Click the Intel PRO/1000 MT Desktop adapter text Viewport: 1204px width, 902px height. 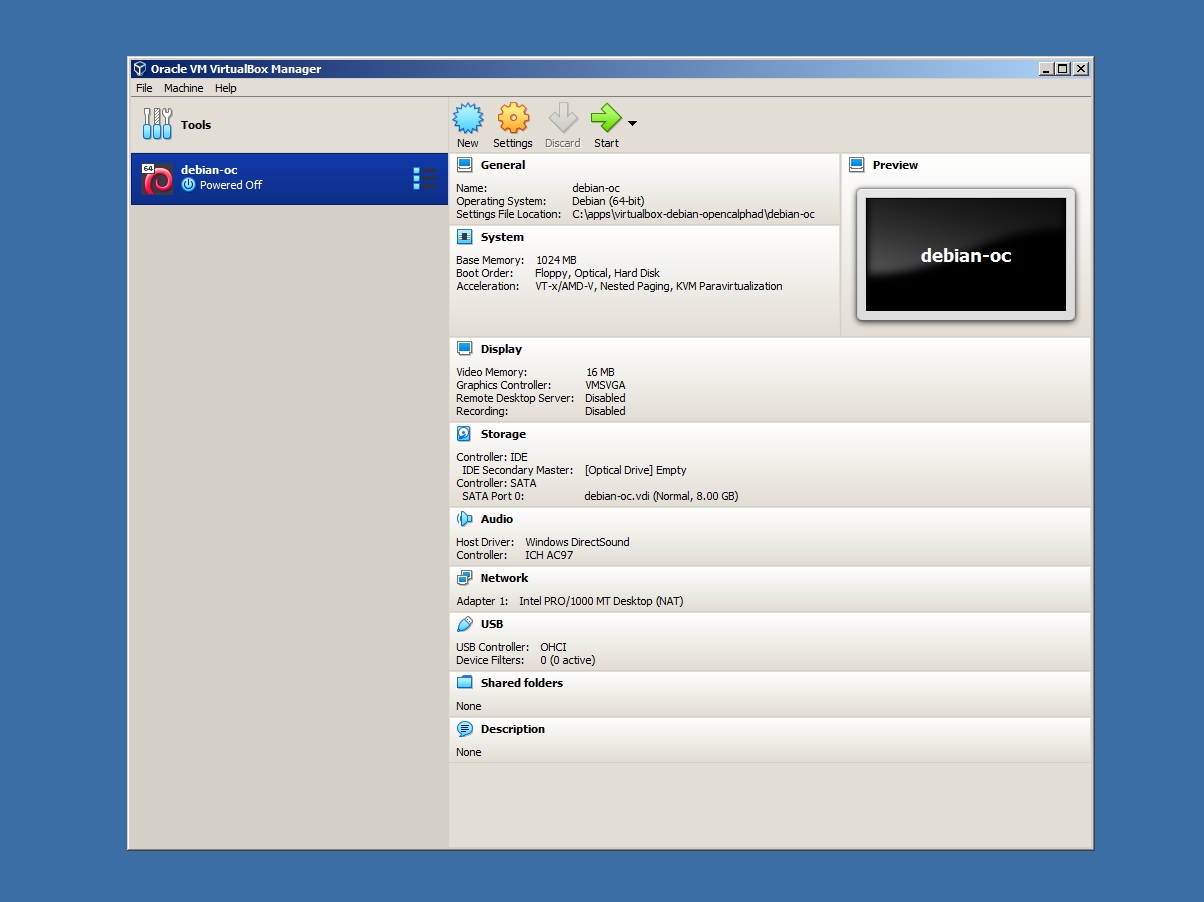pyautogui.click(x=601, y=601)
